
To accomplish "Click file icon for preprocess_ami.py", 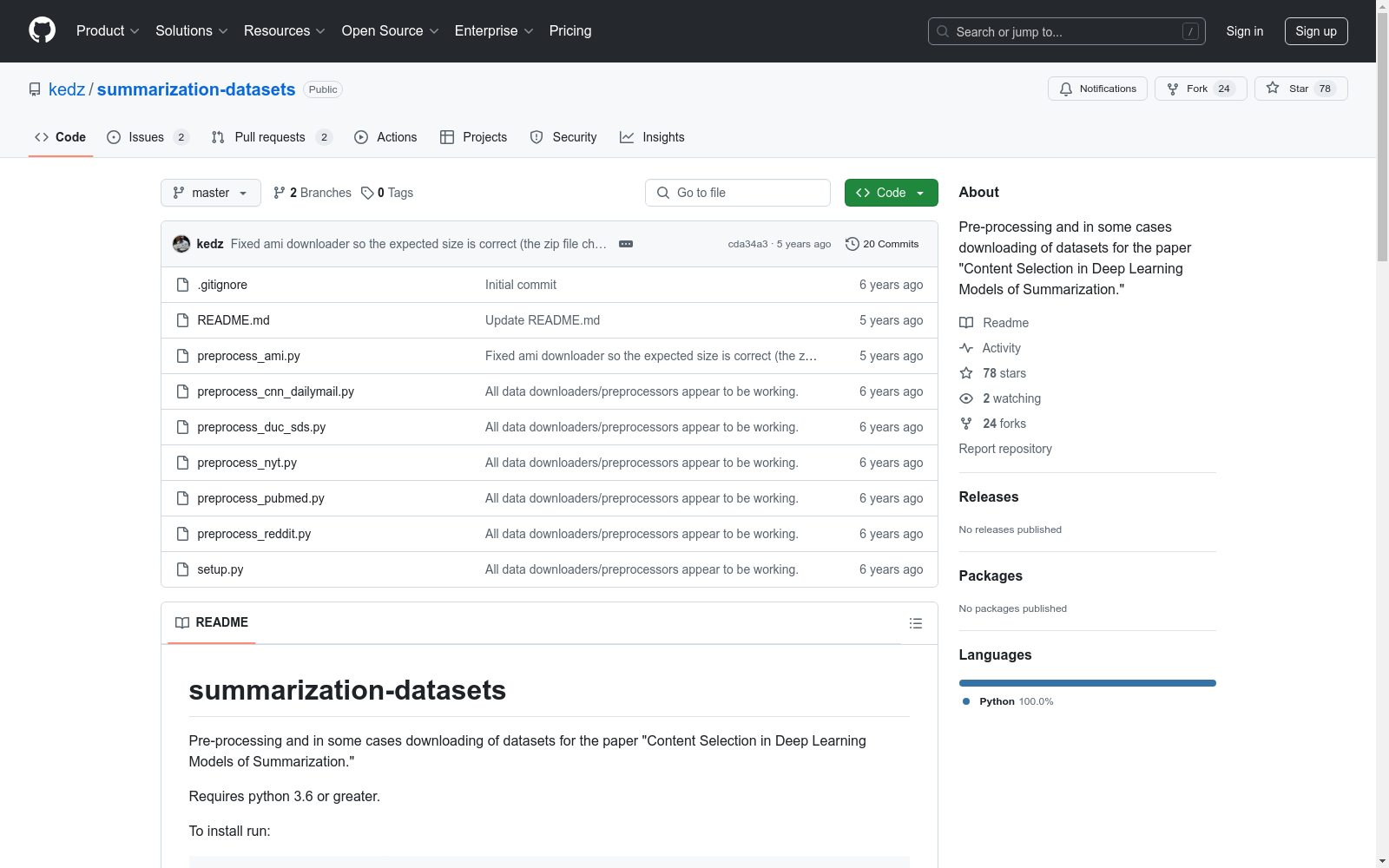I will (182, 356).
